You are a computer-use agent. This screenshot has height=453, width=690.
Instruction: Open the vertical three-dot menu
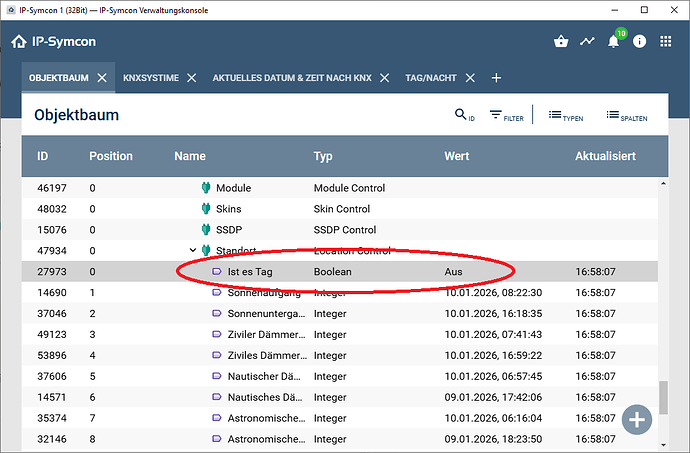click(665, 42)
